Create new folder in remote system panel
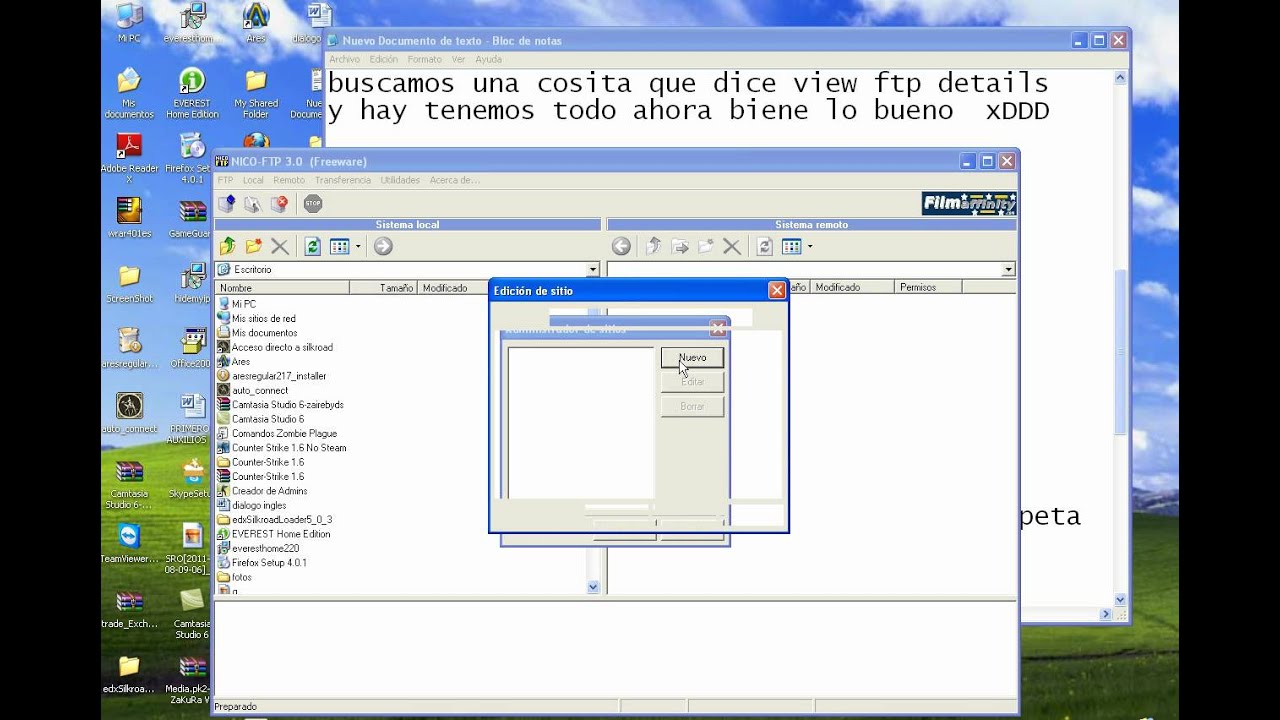 (706, 246)
